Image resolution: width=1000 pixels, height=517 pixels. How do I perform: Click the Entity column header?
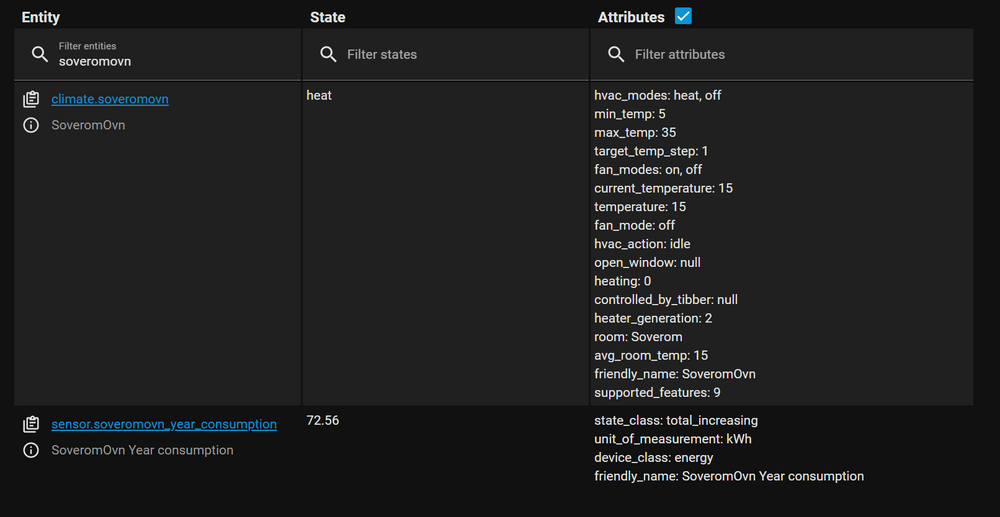tap(41, 17)
